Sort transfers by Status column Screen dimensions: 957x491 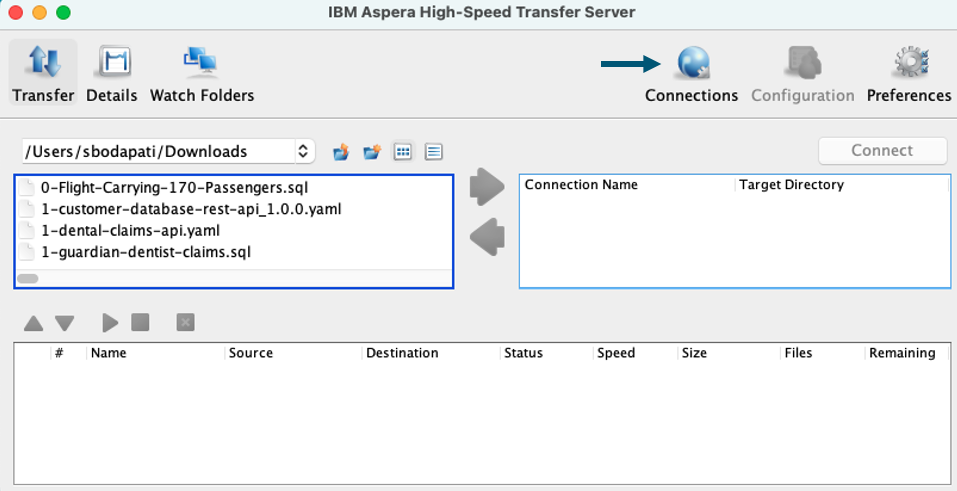click(x=546, y=353)
